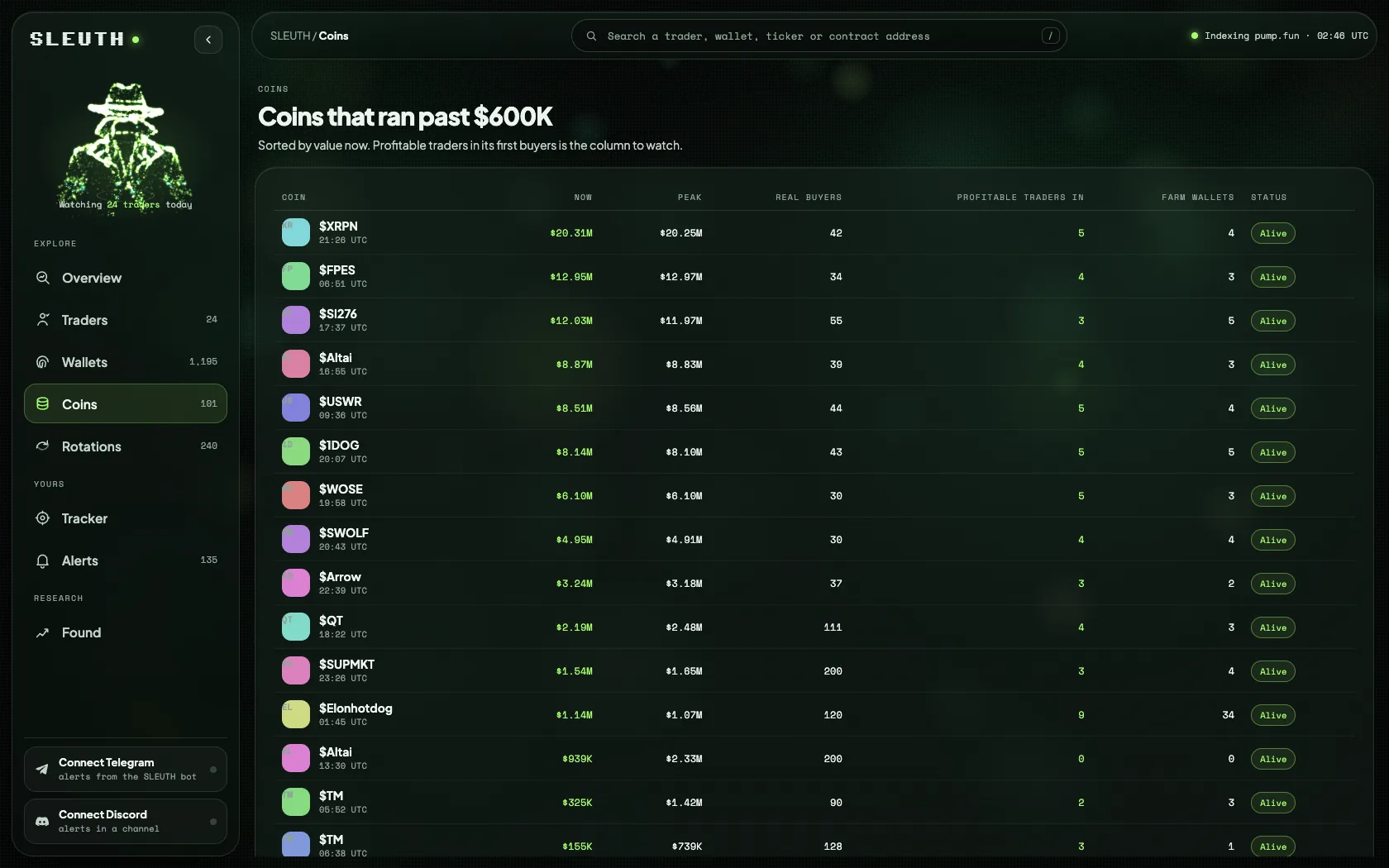
Task: Click the Wallets fingerprint icon
Action: [43, 362]
